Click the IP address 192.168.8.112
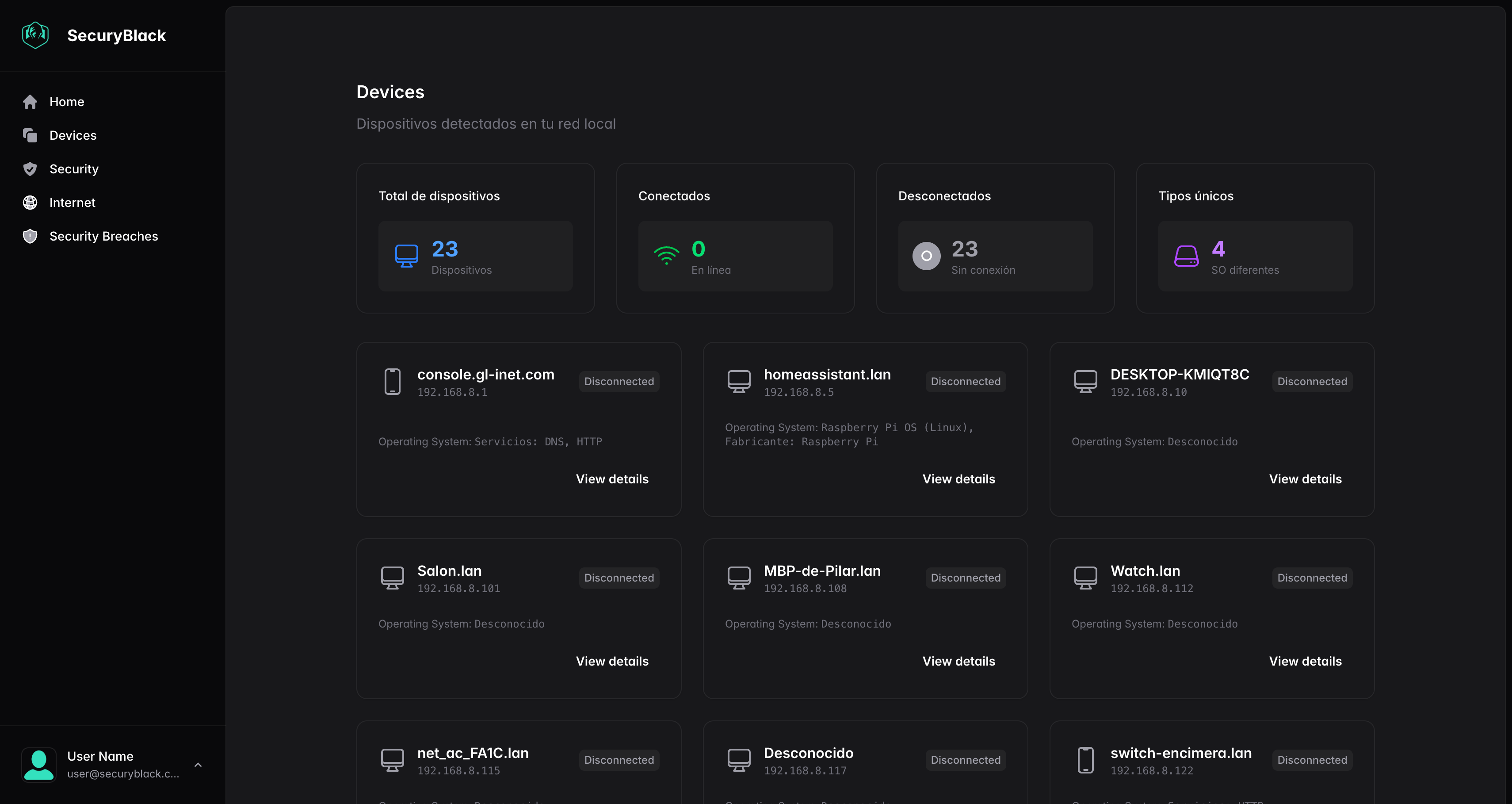The image size is (1512, 804). (1152, 589)
